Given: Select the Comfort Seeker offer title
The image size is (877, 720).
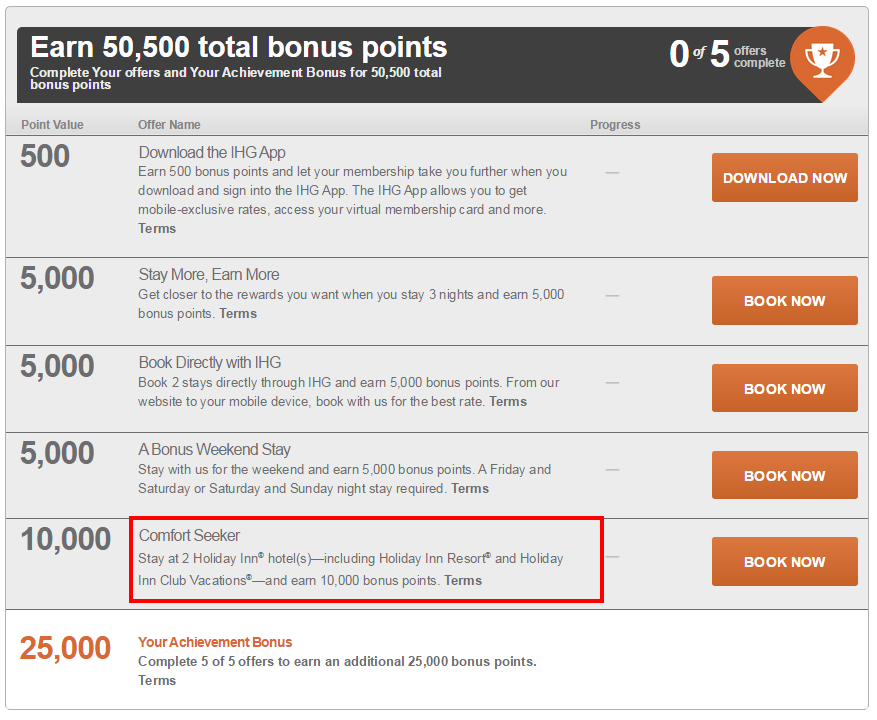Looking at the screenshot, I should pos(189,535).
